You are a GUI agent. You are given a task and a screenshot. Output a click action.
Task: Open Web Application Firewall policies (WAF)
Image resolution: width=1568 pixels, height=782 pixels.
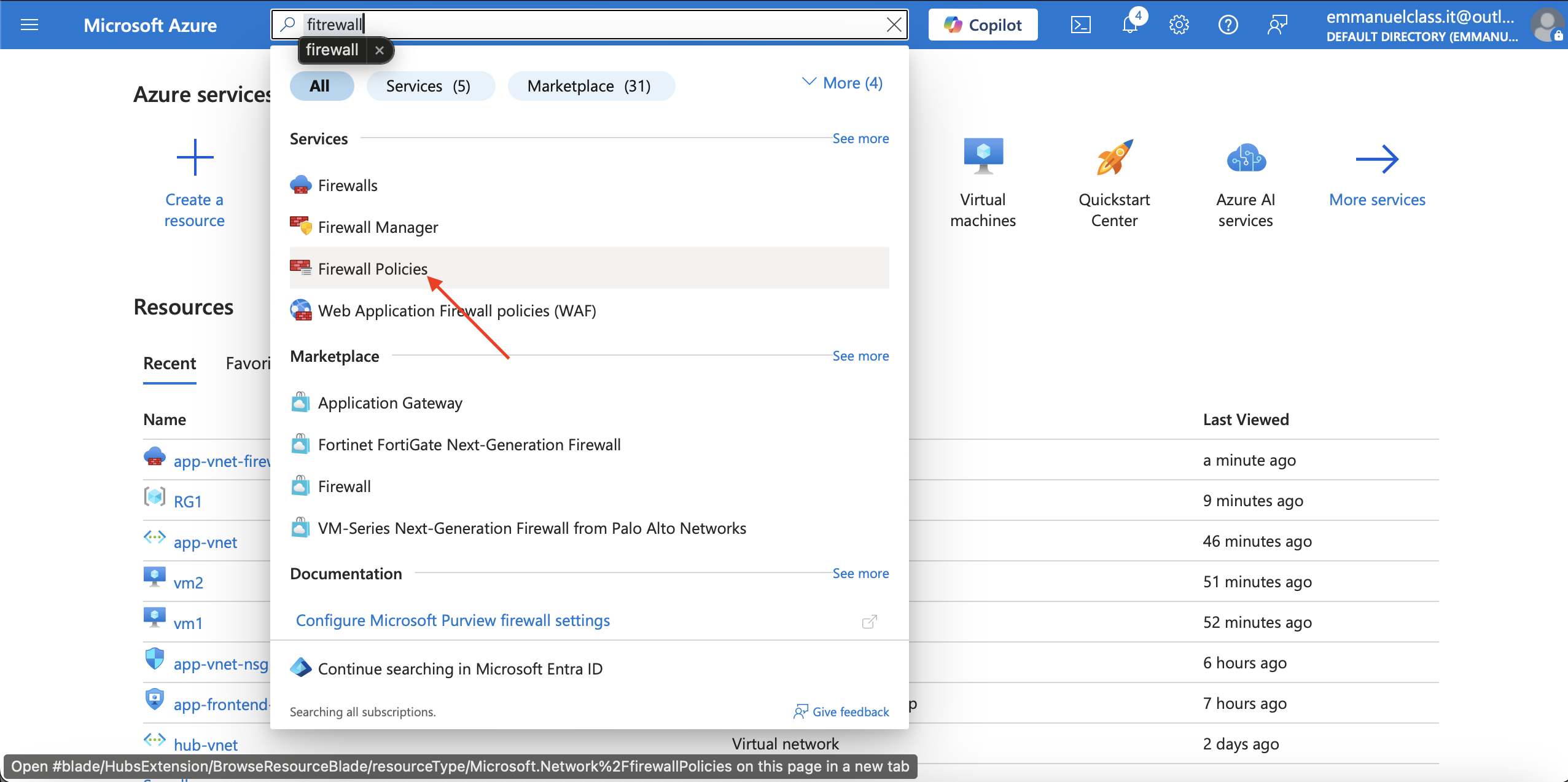click(x=589, y=310)
